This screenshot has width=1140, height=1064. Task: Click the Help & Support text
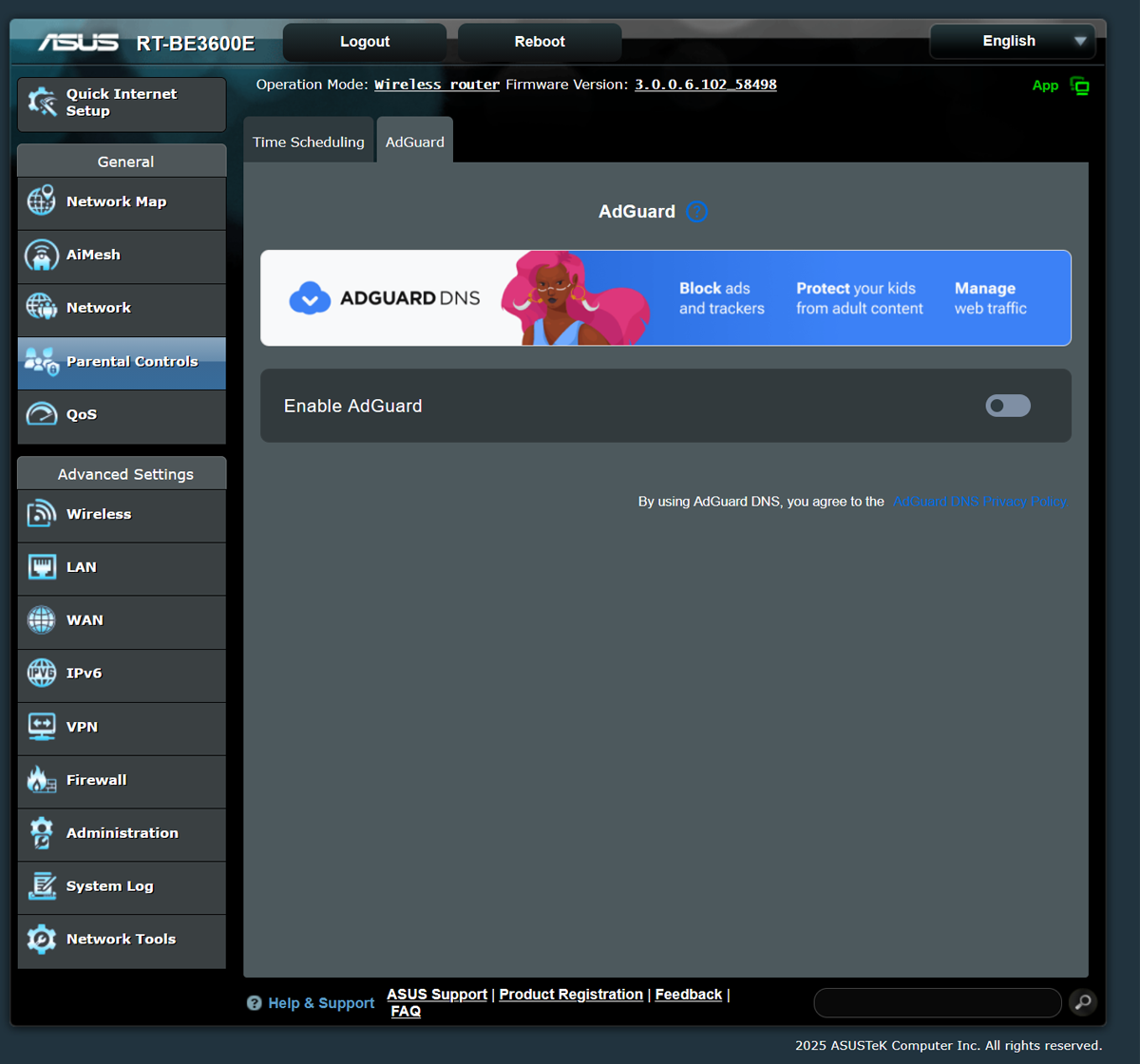[x=321, y=1003]
